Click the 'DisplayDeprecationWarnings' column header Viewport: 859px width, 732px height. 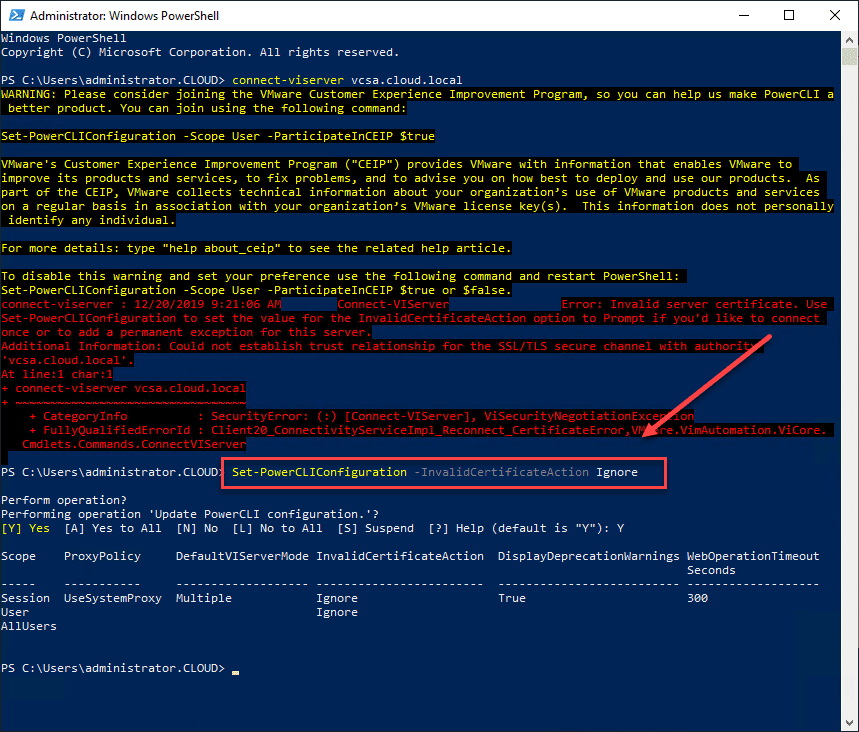click(589, 556)
